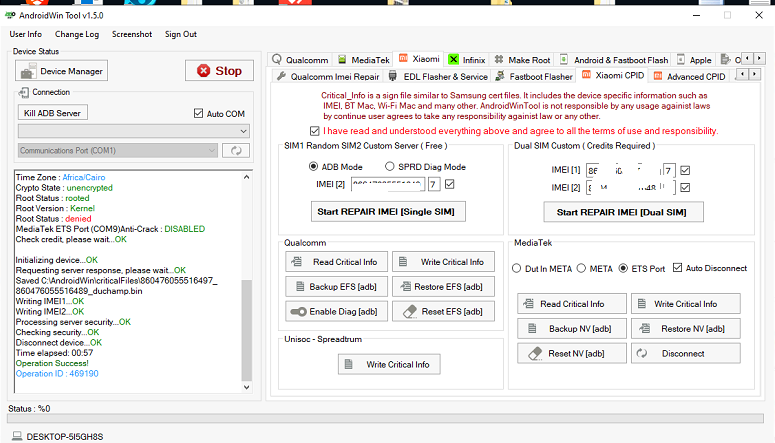Image resolution: width=775 pixels, height=443 pixels.
Task: Toggle the Dual SIM IMEI [2] checkbox
Action: click(685, 188)
